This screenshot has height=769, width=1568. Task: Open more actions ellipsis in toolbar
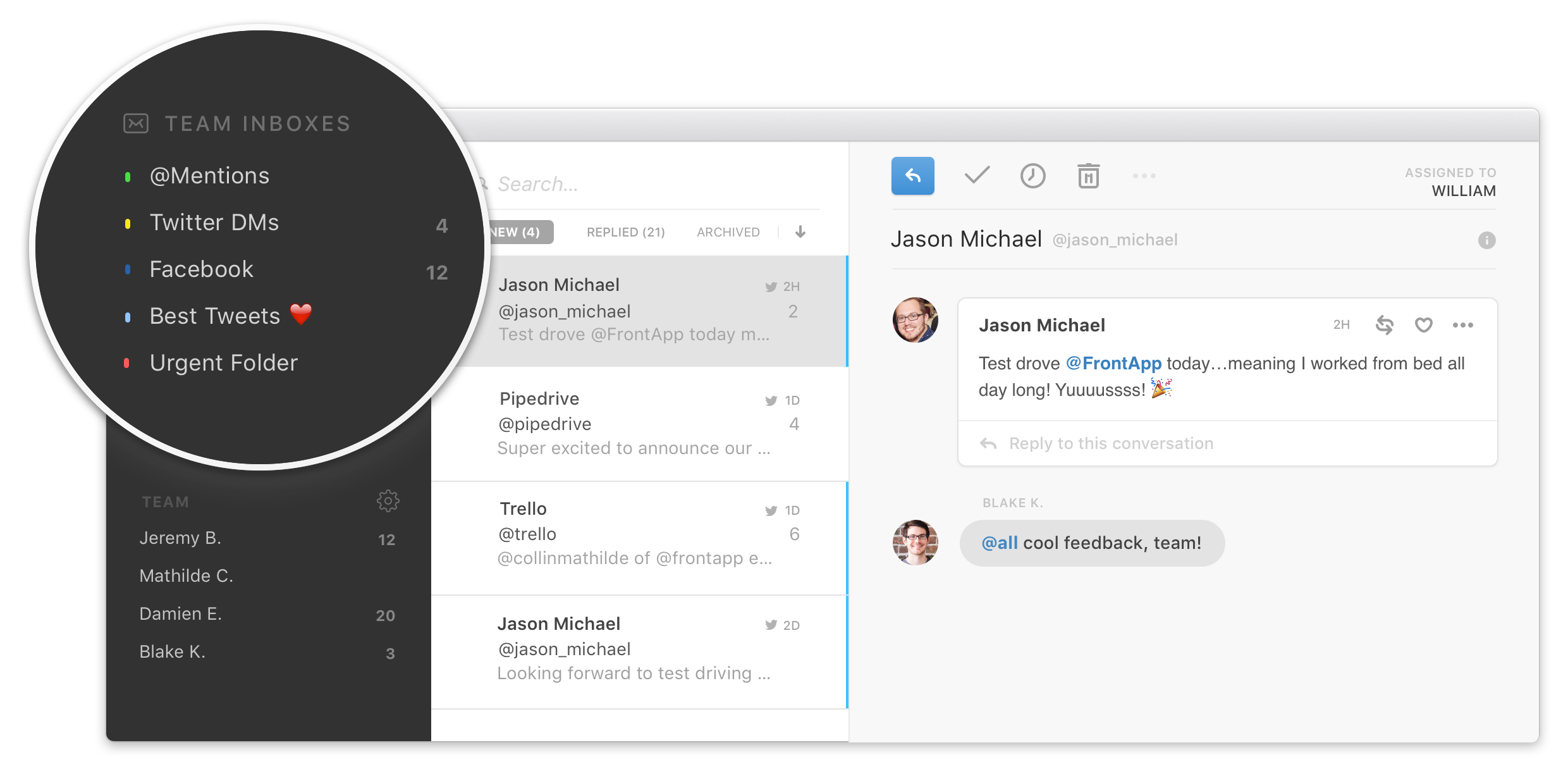pyautogui.click(x=1144, y=176)
